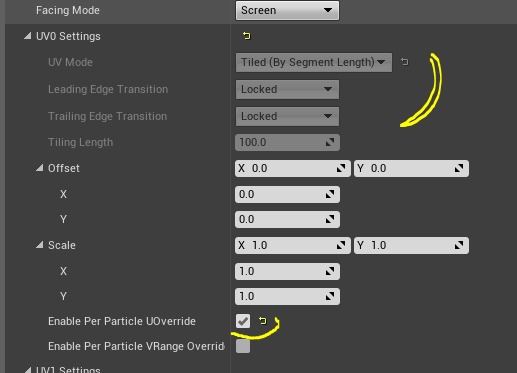517x373 pixels.
Task: Reset UV0 Settings to default arrow
Action: click(x=247, y=36)
